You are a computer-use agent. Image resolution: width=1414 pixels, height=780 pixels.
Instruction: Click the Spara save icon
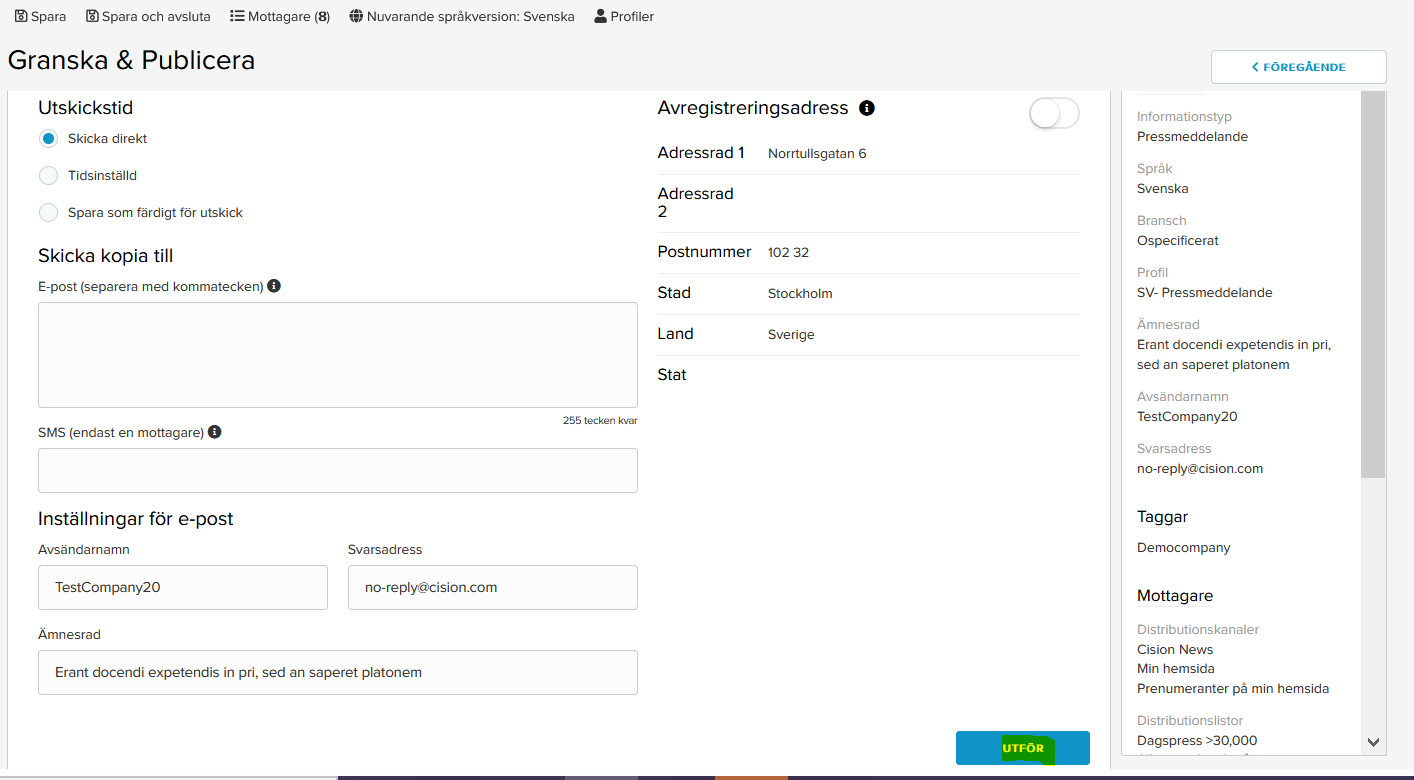21,16
